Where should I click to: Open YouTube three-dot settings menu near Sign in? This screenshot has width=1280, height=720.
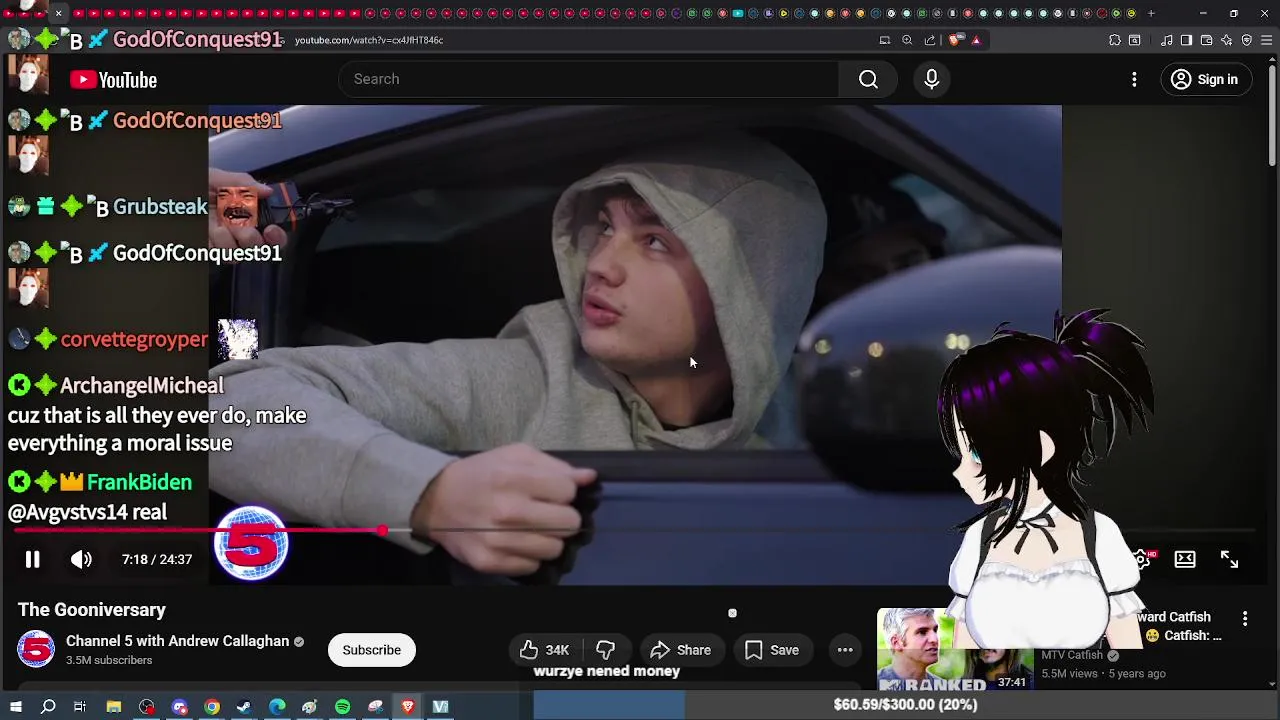(1134, 79)
